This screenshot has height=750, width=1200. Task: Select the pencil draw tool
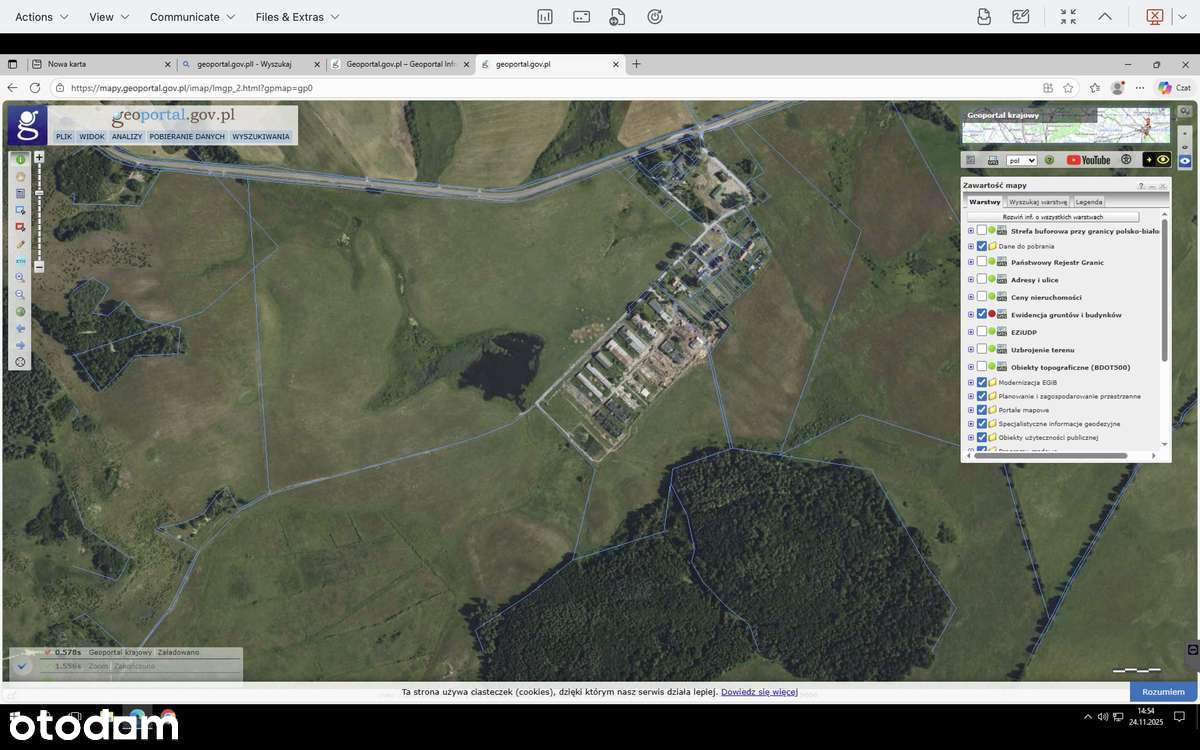20,244
